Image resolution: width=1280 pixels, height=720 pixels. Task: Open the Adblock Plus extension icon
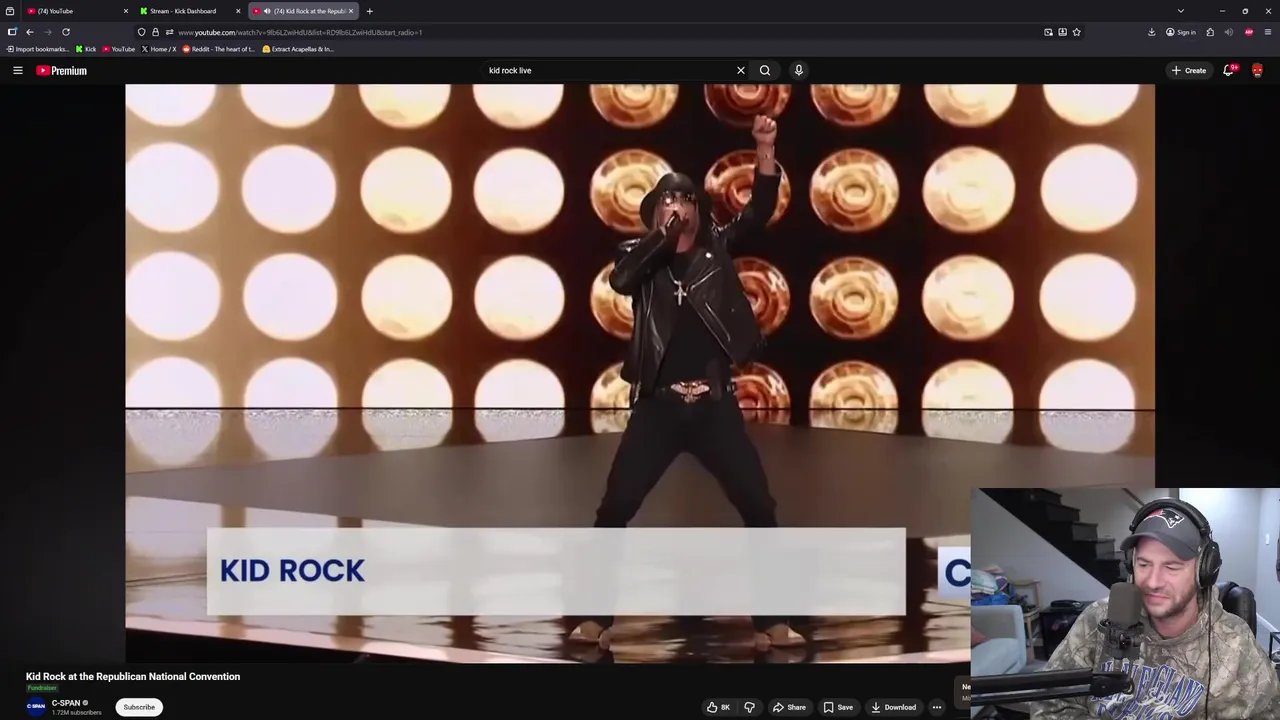point(1249,32)
